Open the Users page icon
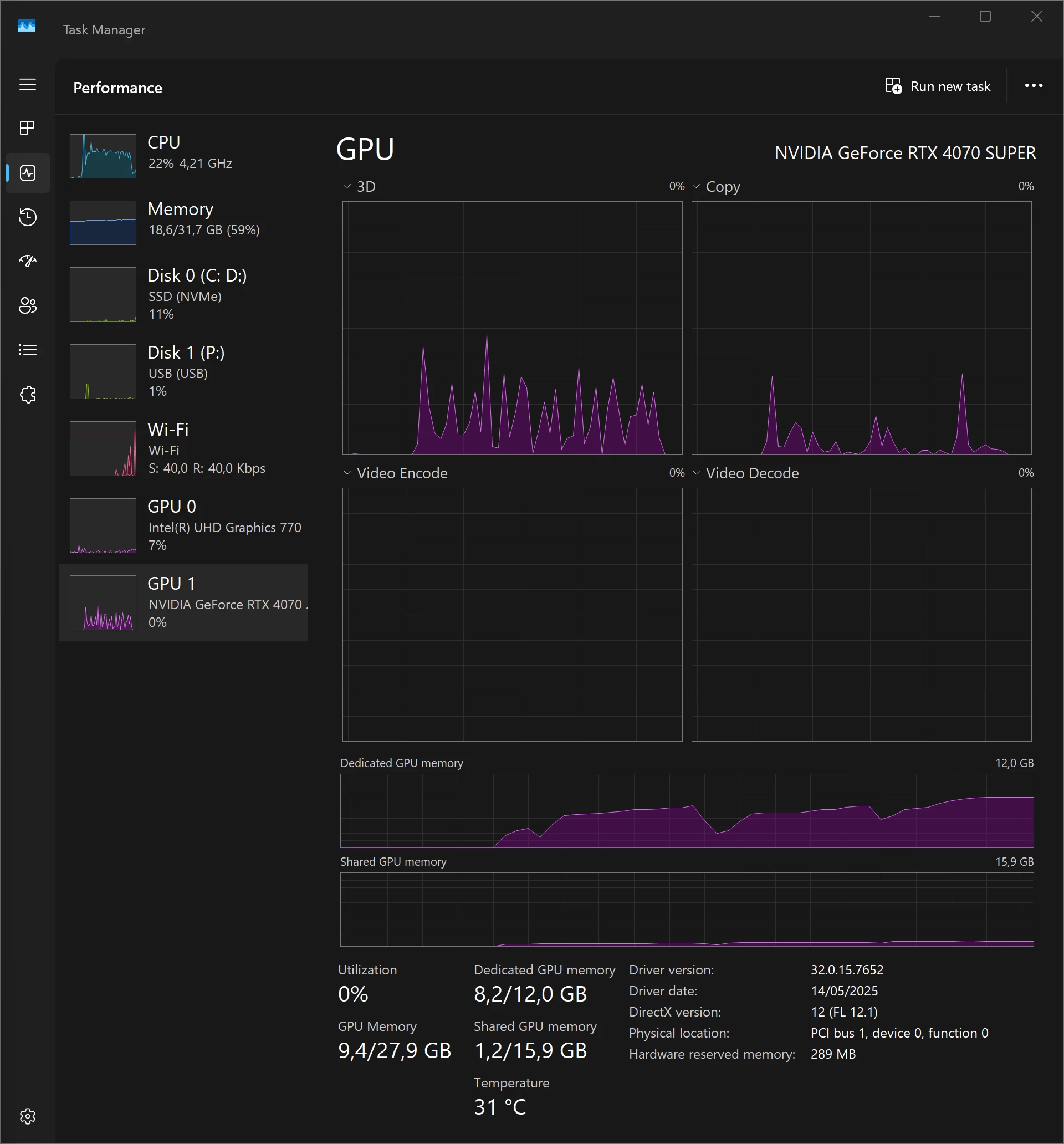The image size is (1064, 1144). tap(28, 305)
